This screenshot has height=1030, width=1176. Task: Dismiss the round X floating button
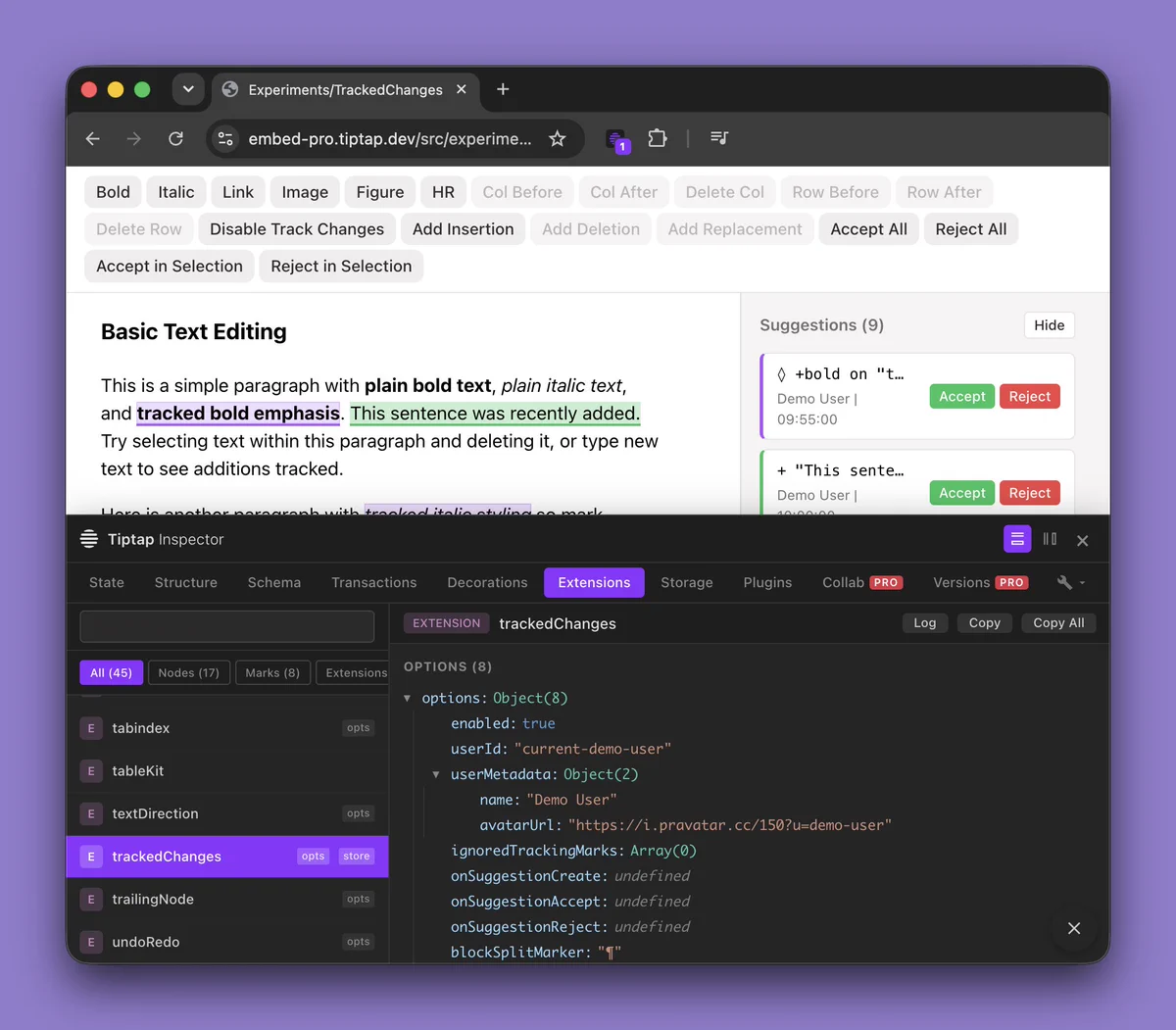[x=1074, y=928]
